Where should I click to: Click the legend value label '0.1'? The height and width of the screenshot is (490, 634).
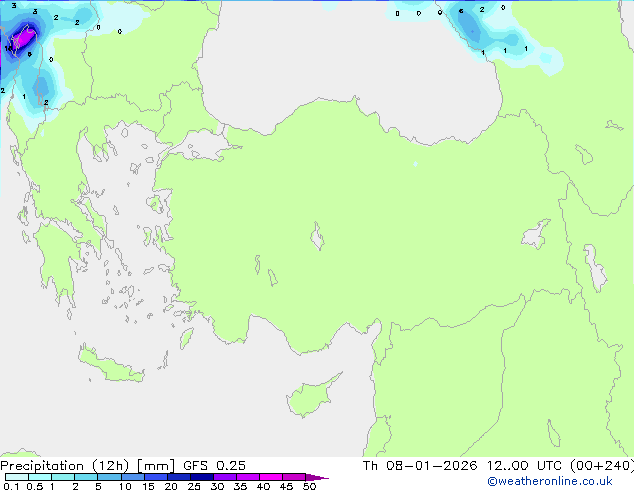click(11, 486)
